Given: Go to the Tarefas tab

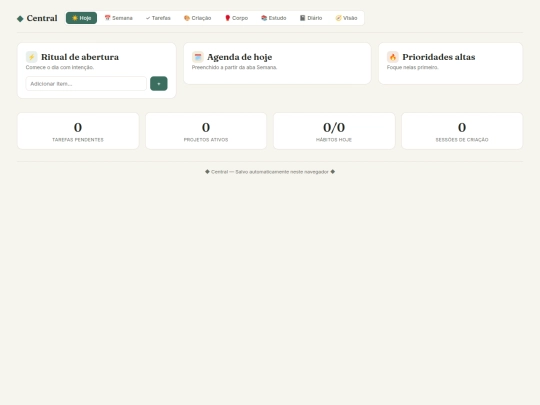Looking at the screenshot, I should coord(158,18).
